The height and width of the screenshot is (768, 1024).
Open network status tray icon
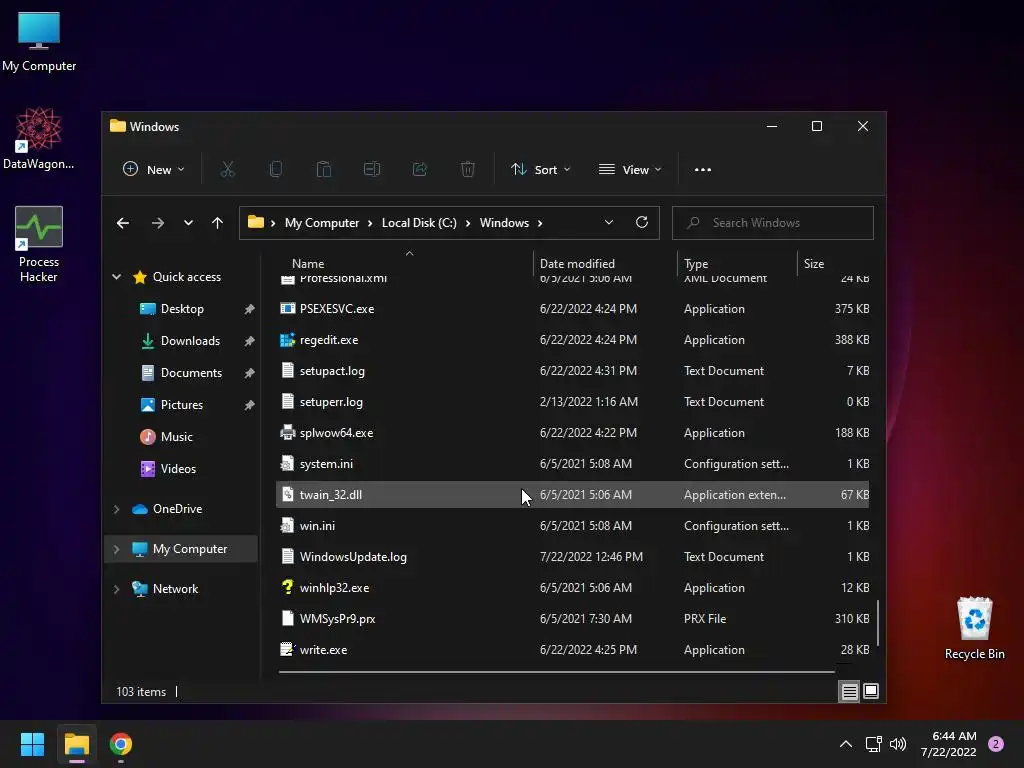[873, 744]
